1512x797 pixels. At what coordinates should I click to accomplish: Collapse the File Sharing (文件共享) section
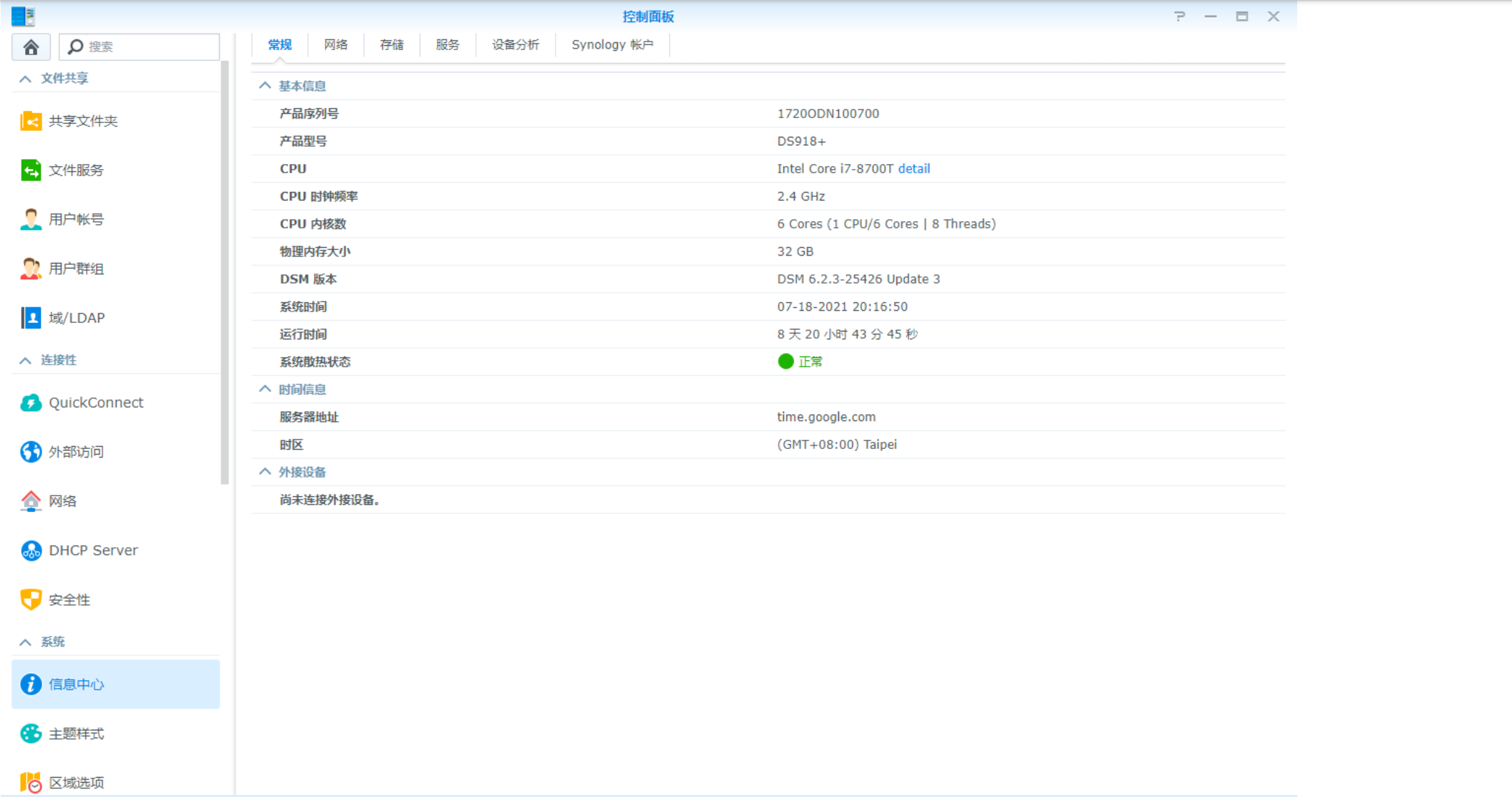[x=26, y=79]
